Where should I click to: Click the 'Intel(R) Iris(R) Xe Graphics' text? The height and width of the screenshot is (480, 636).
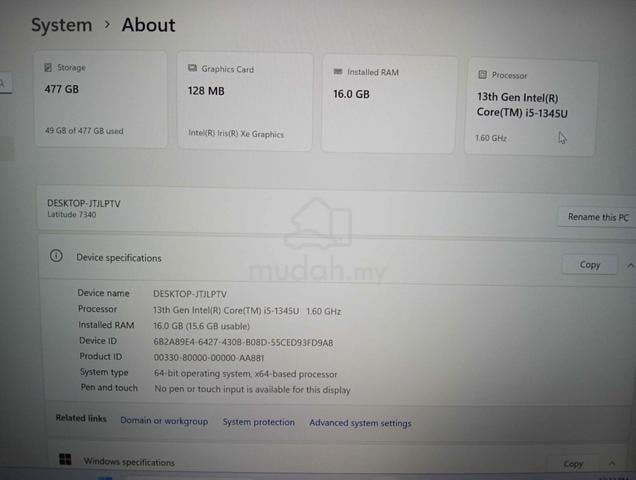[x=236, y=133]
